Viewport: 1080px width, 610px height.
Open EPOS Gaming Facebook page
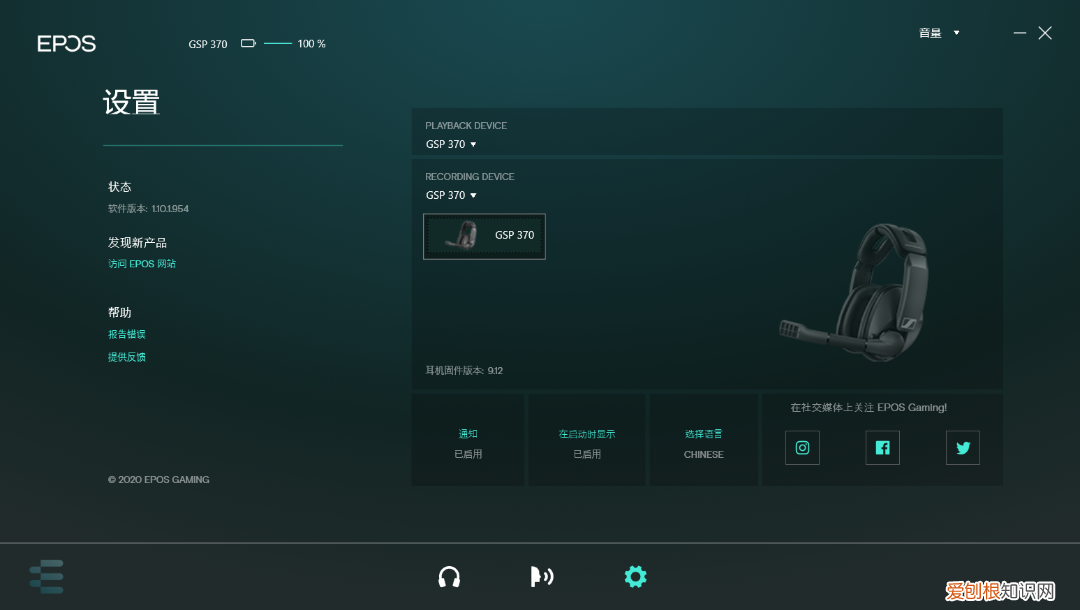tap(882, 447)
